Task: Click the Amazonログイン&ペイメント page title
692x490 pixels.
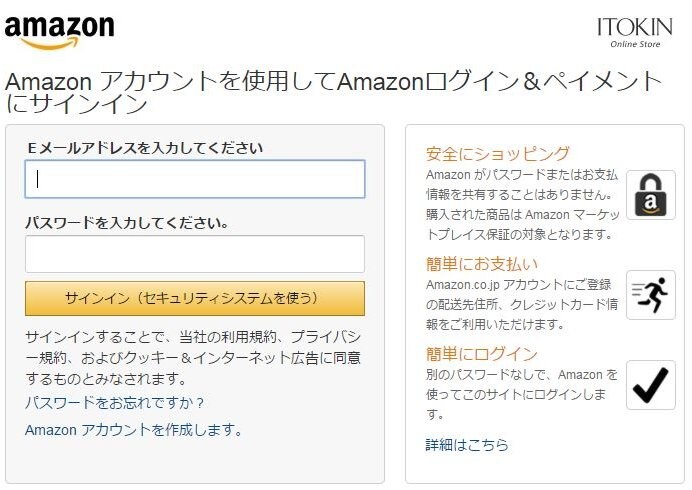Action: [334, 93]
